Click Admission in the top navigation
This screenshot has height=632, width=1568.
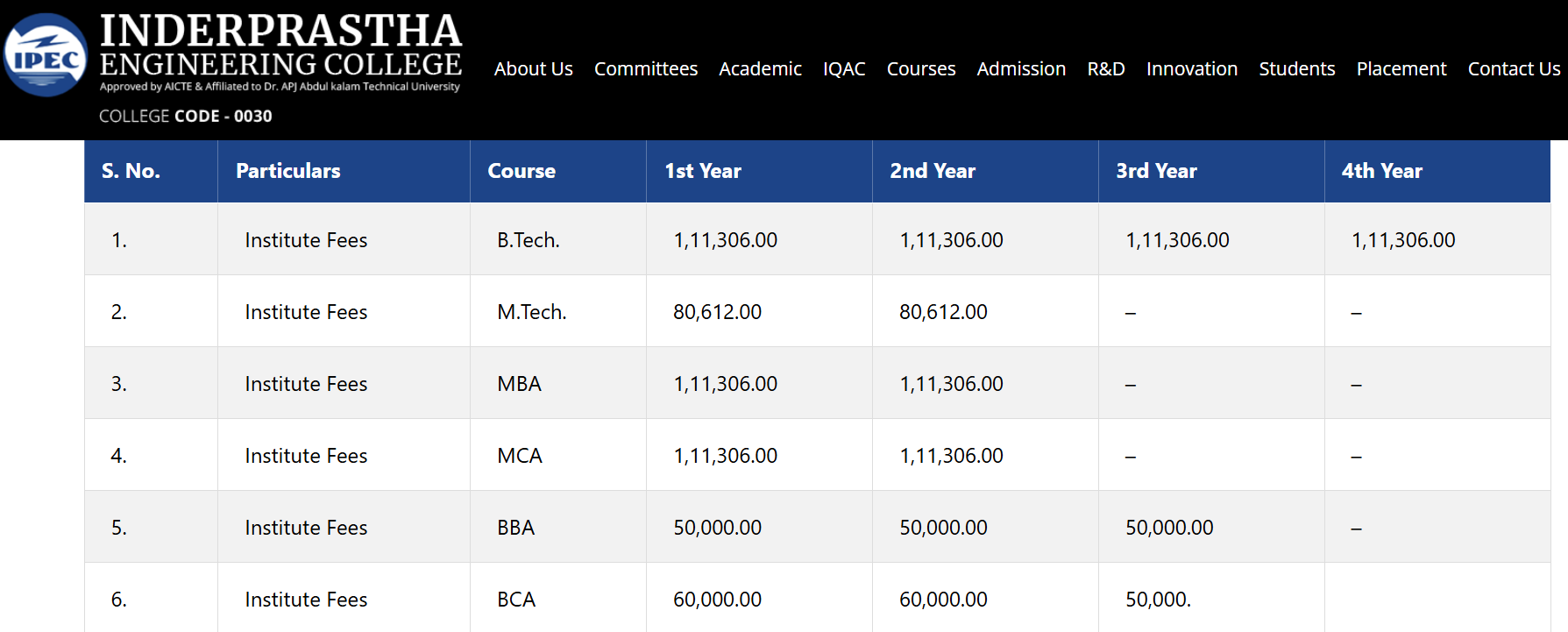[1021, 68]
